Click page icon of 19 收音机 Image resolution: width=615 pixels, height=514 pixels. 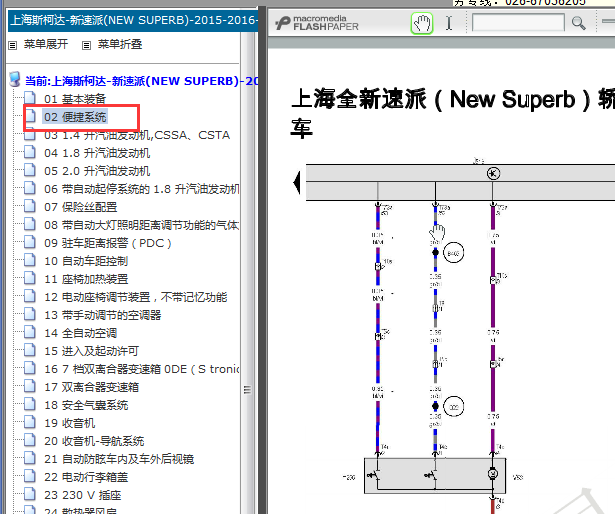pos(30,422)
